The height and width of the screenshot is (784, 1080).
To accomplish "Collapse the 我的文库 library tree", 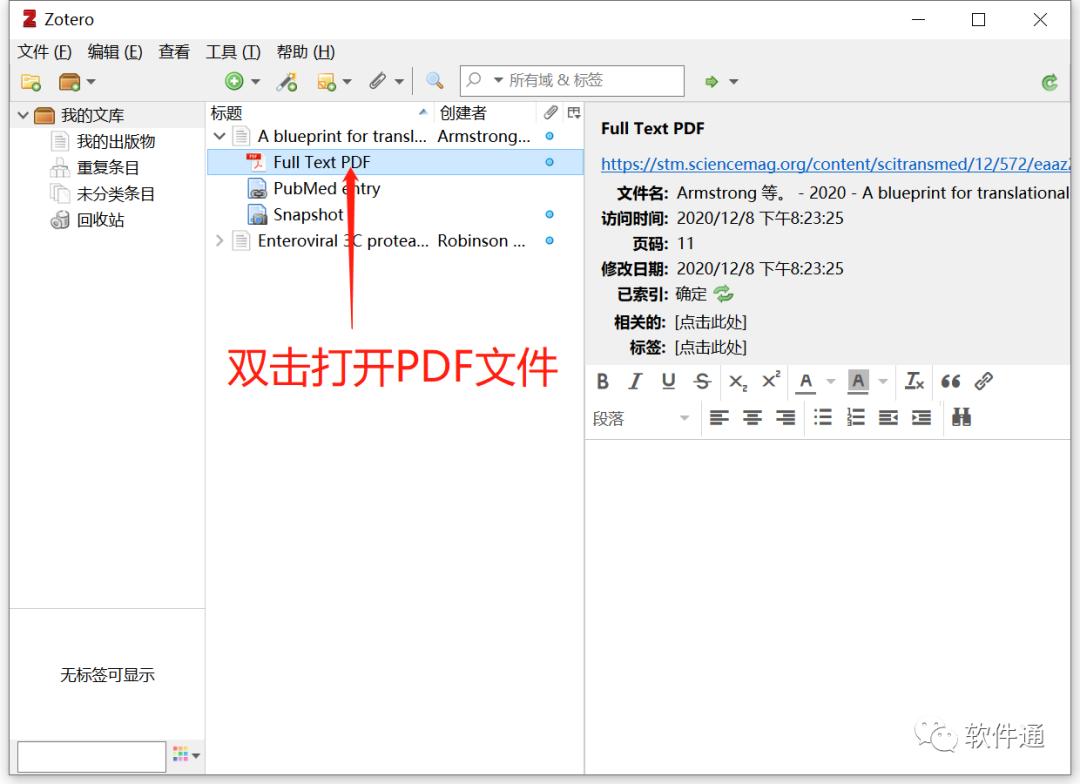I will click(23, 115).
